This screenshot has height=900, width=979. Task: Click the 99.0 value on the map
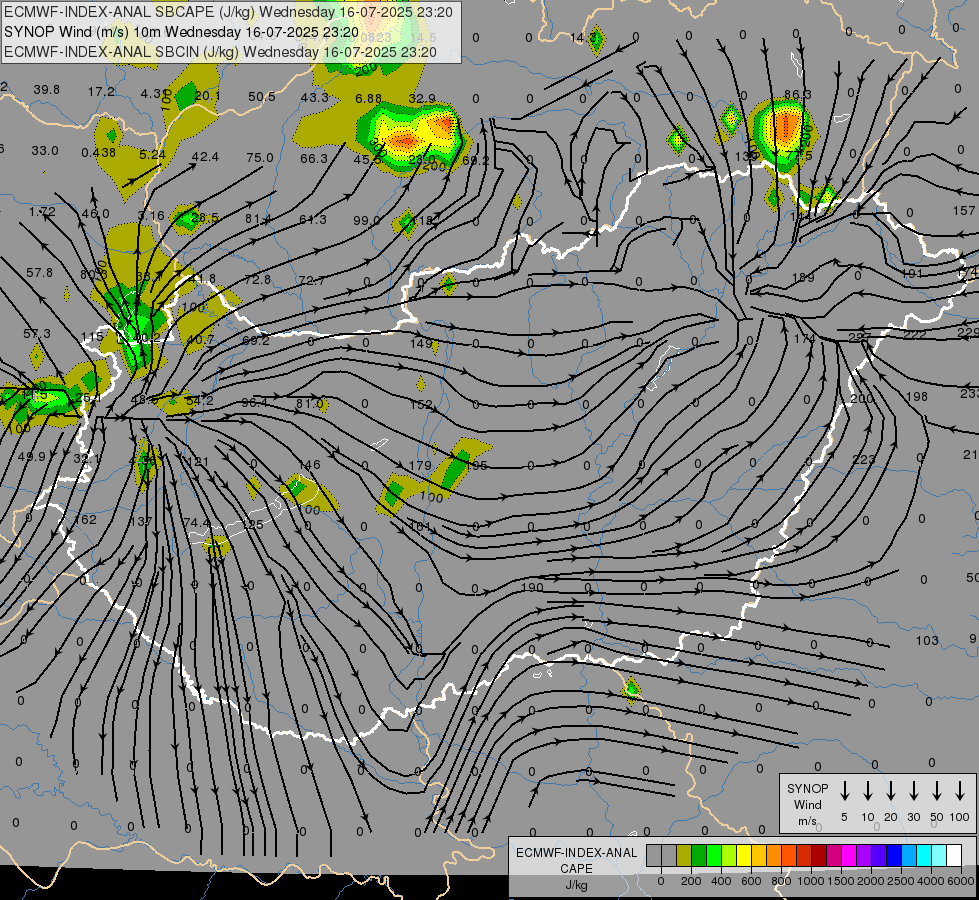(x=367, y=220)
